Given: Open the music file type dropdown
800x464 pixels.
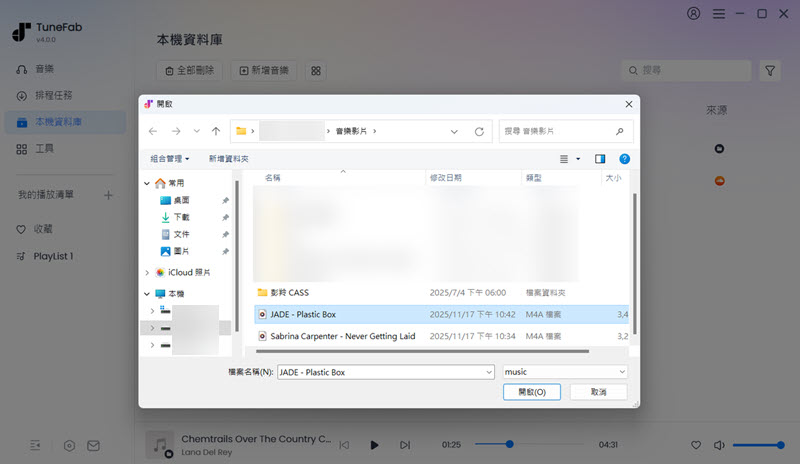Looking at the screenshot, I should (x=565, y=372).
